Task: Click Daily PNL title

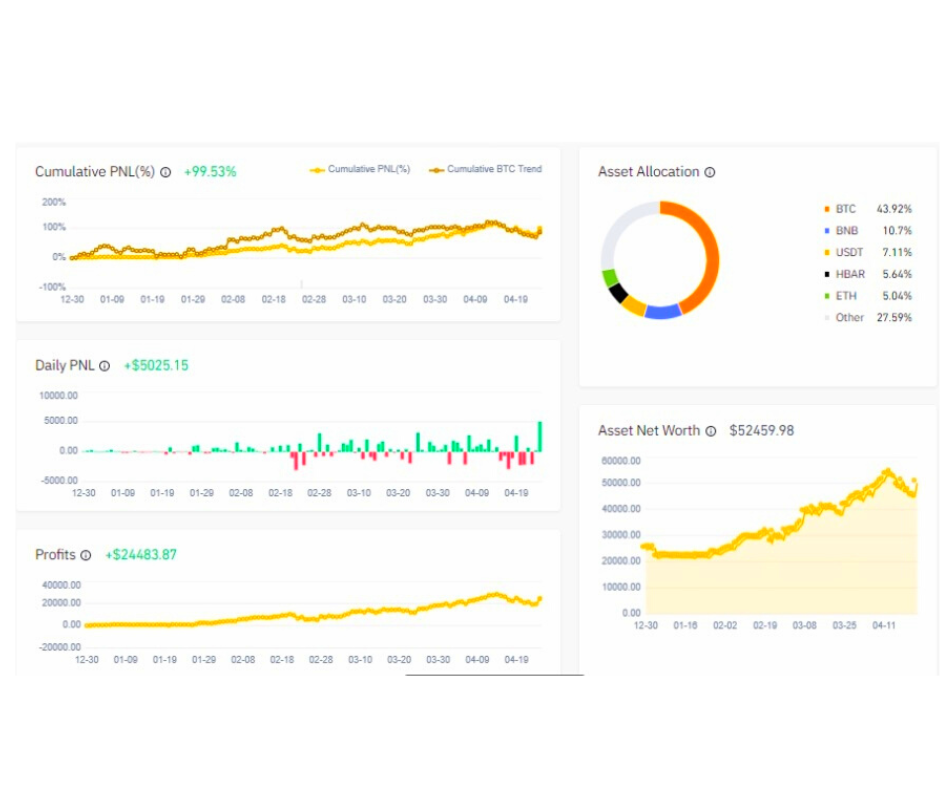Action: [65, 366]
